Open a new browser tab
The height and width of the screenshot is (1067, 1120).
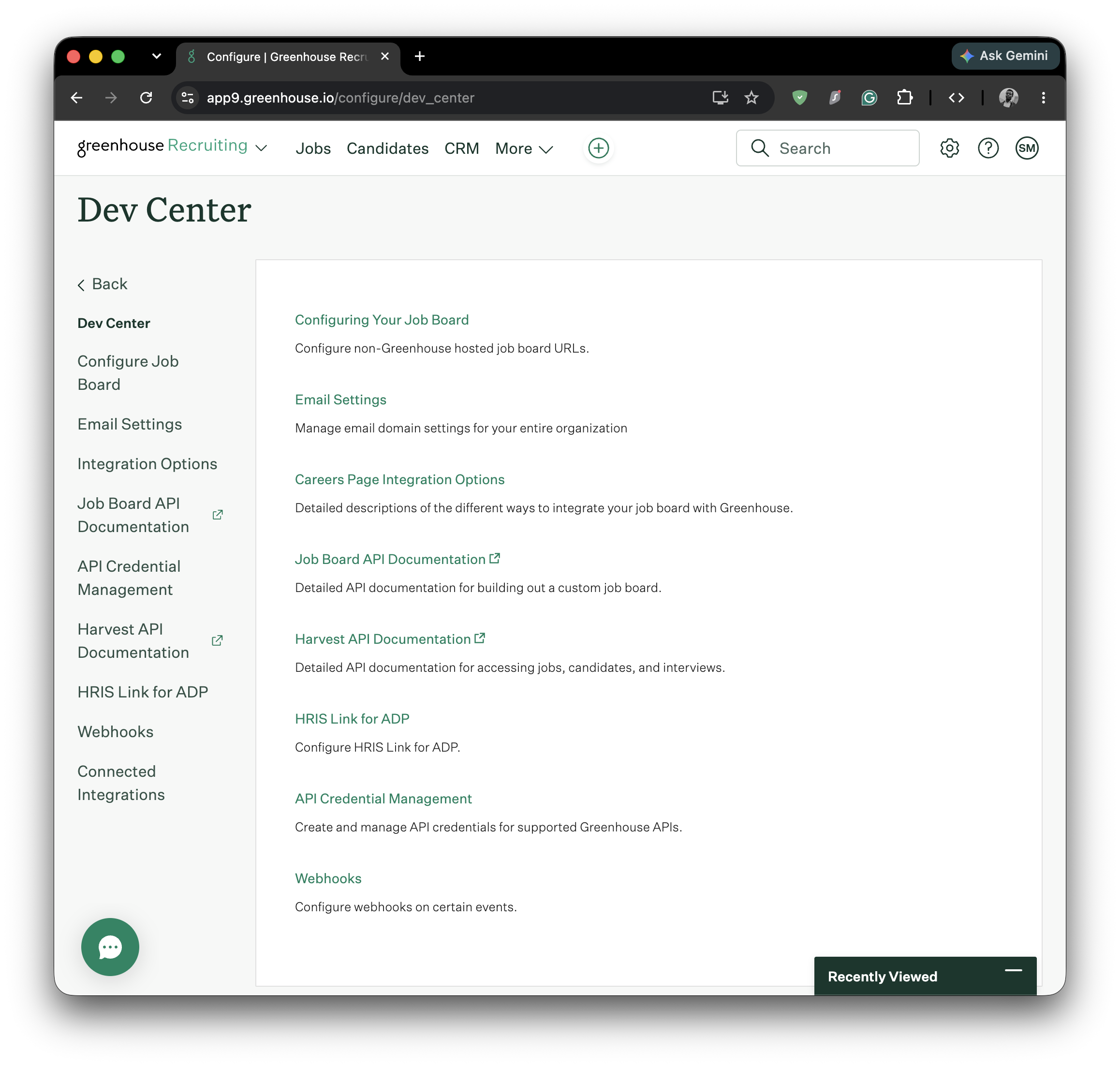pos(420,56)
